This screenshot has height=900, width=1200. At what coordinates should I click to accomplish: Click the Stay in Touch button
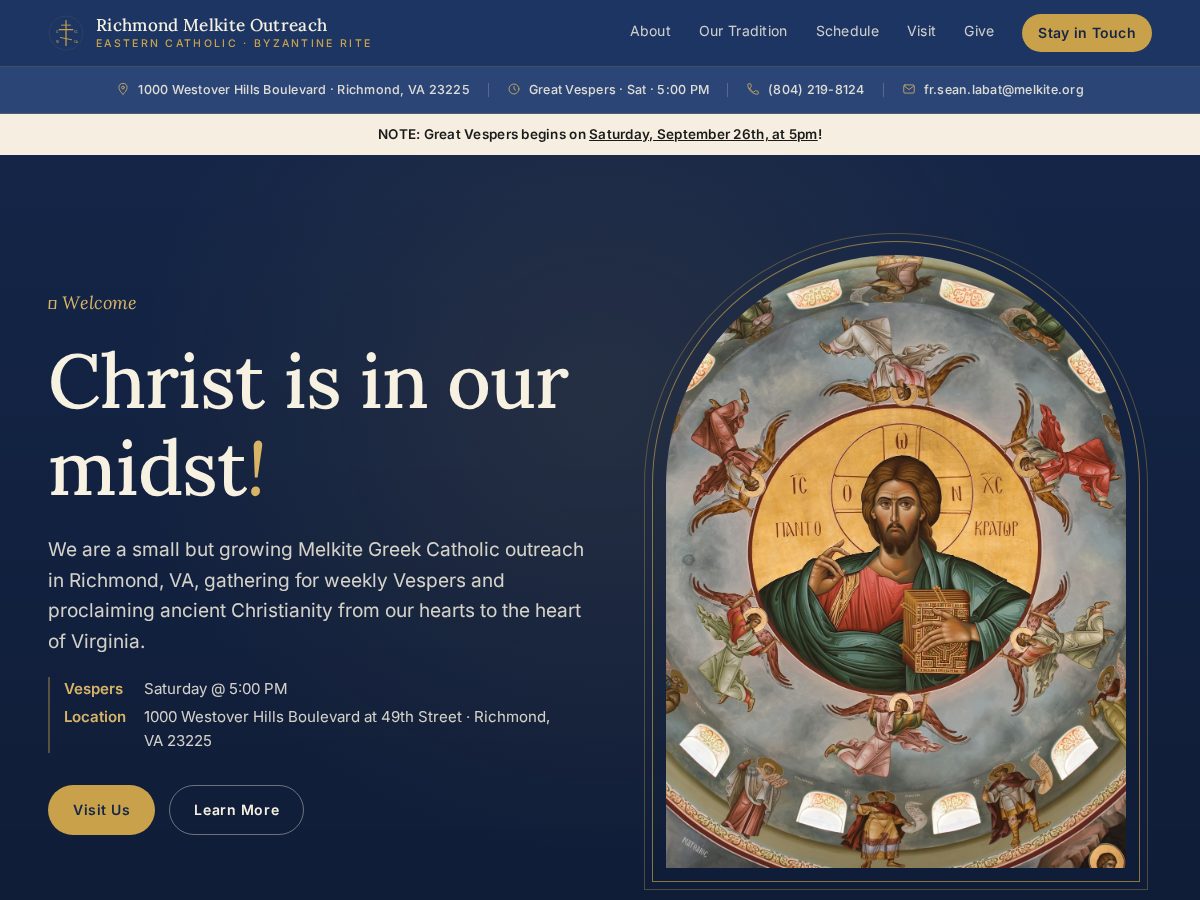click(1087, 33)
